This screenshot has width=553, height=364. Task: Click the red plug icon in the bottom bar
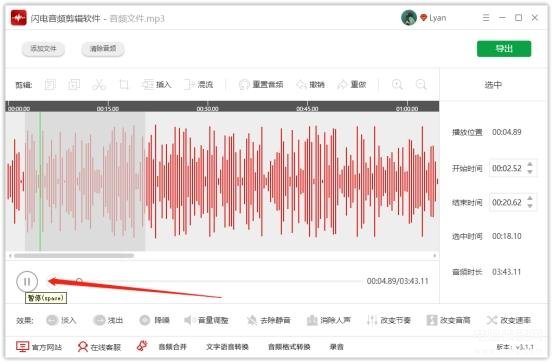[142, 346]
